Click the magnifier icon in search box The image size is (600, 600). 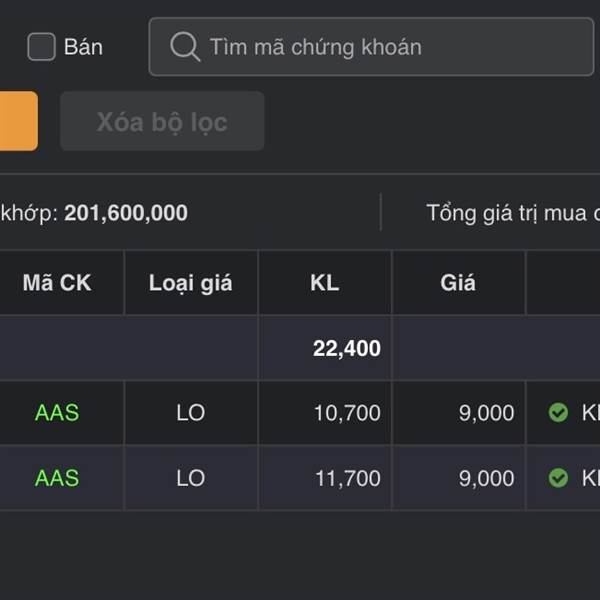point(185,47)
